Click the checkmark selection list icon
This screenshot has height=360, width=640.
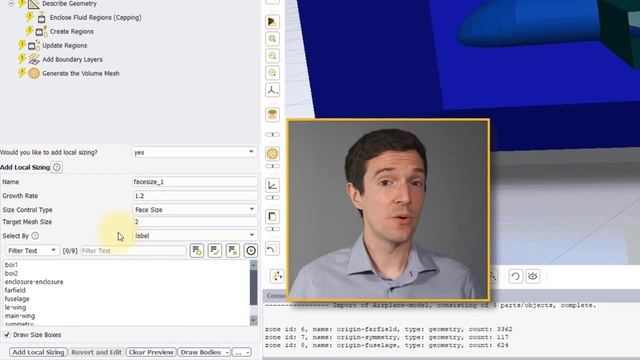click(215, 251)
